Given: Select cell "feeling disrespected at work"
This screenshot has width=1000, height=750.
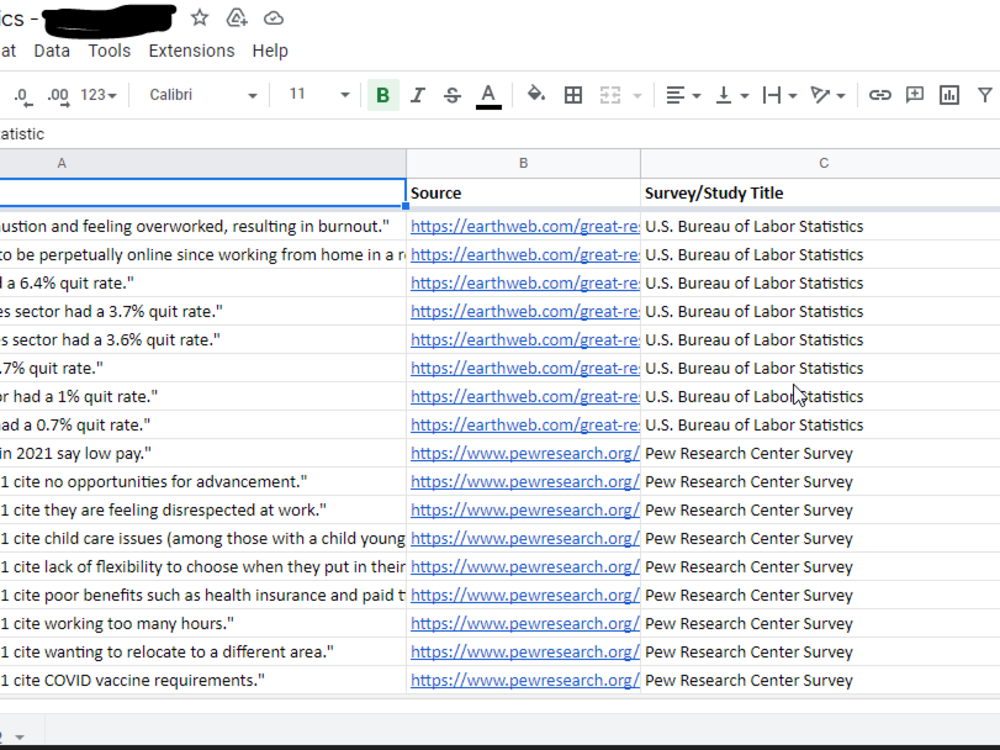Looking at the screenshot, I should 203,510.
